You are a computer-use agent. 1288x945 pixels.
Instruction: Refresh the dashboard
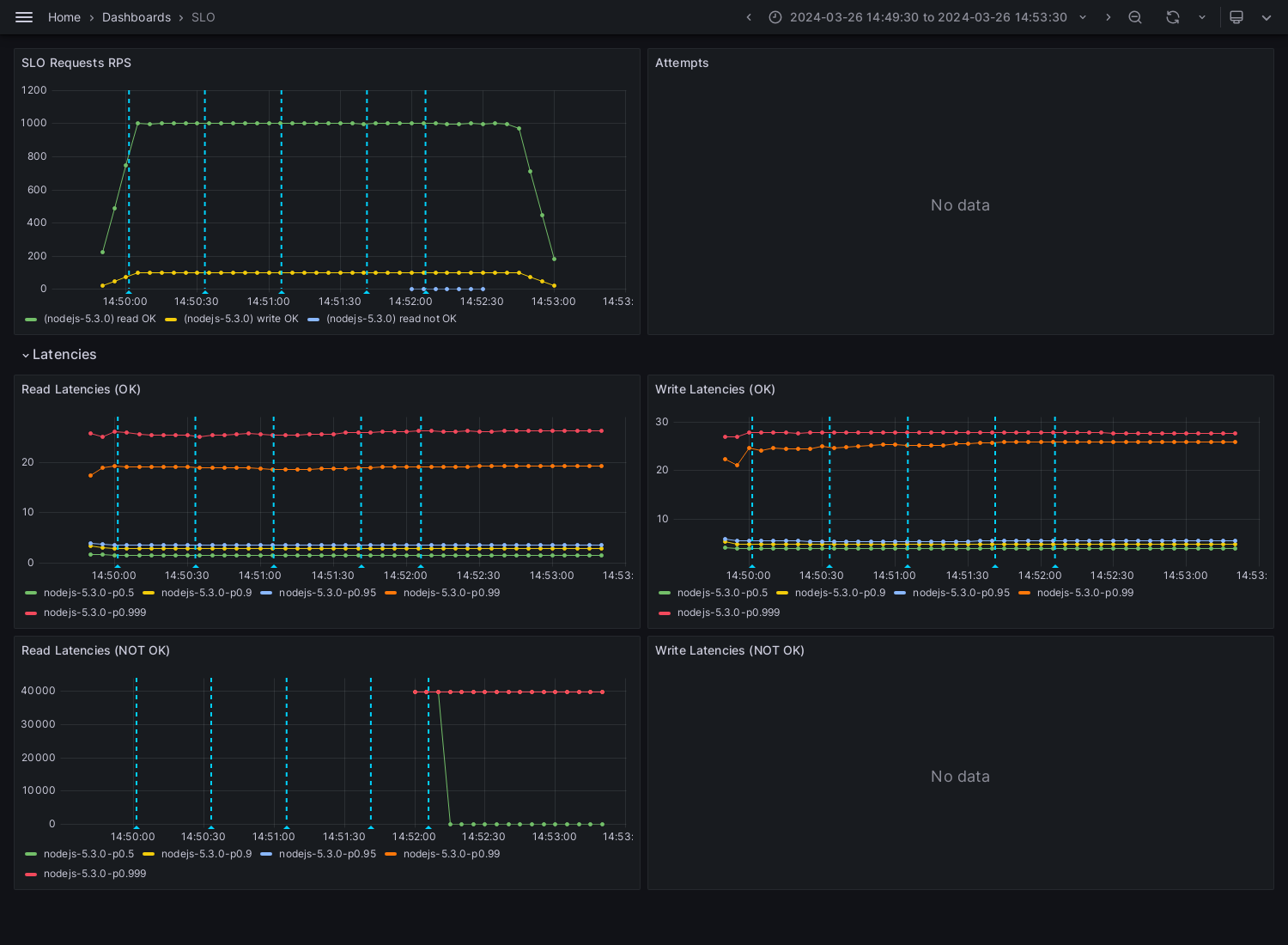click(1173, 17)
